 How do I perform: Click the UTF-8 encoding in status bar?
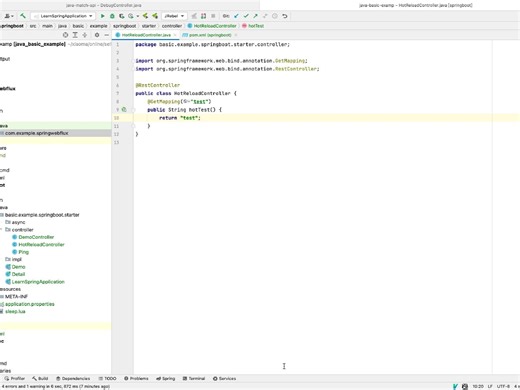[503, 386]
